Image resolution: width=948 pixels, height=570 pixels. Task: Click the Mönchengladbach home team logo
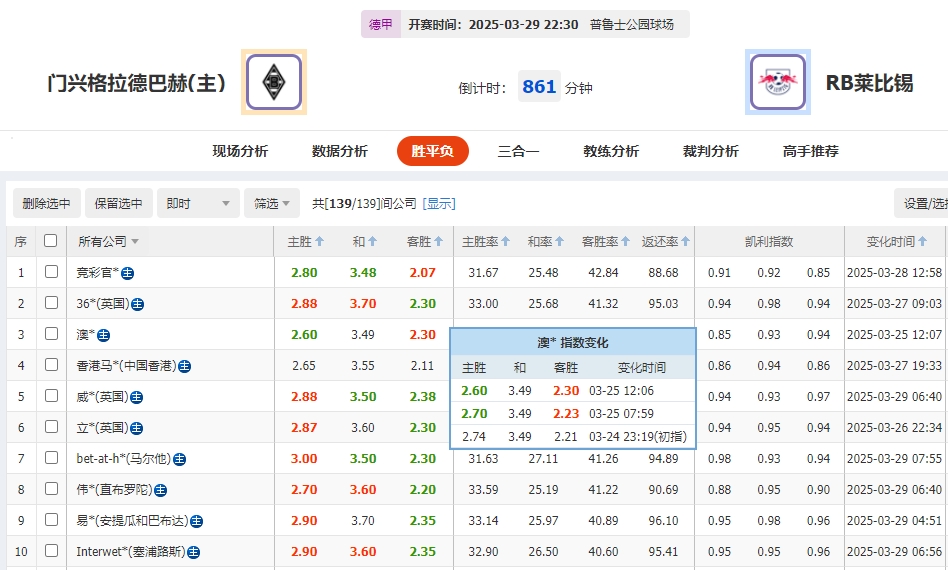click(x=274, y=82)
